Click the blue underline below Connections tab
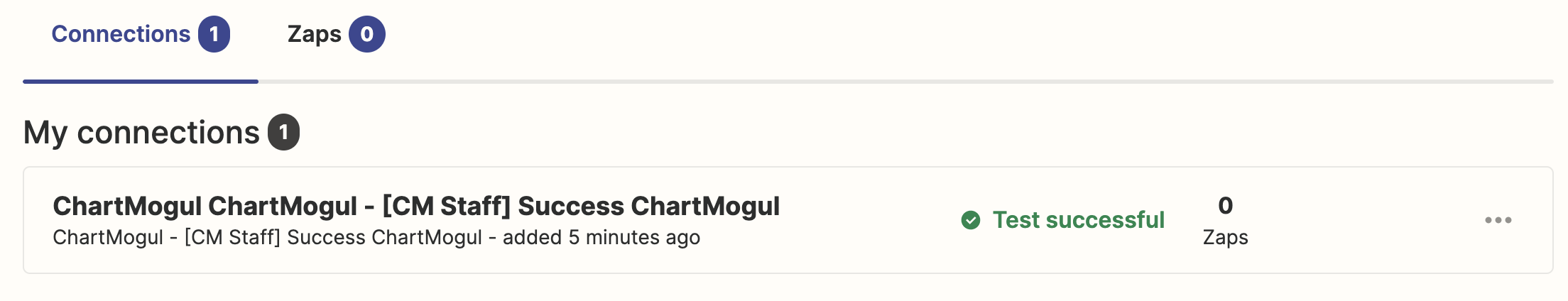The height and width of the screenshot is (301, 1568). [x=141, y=82]
